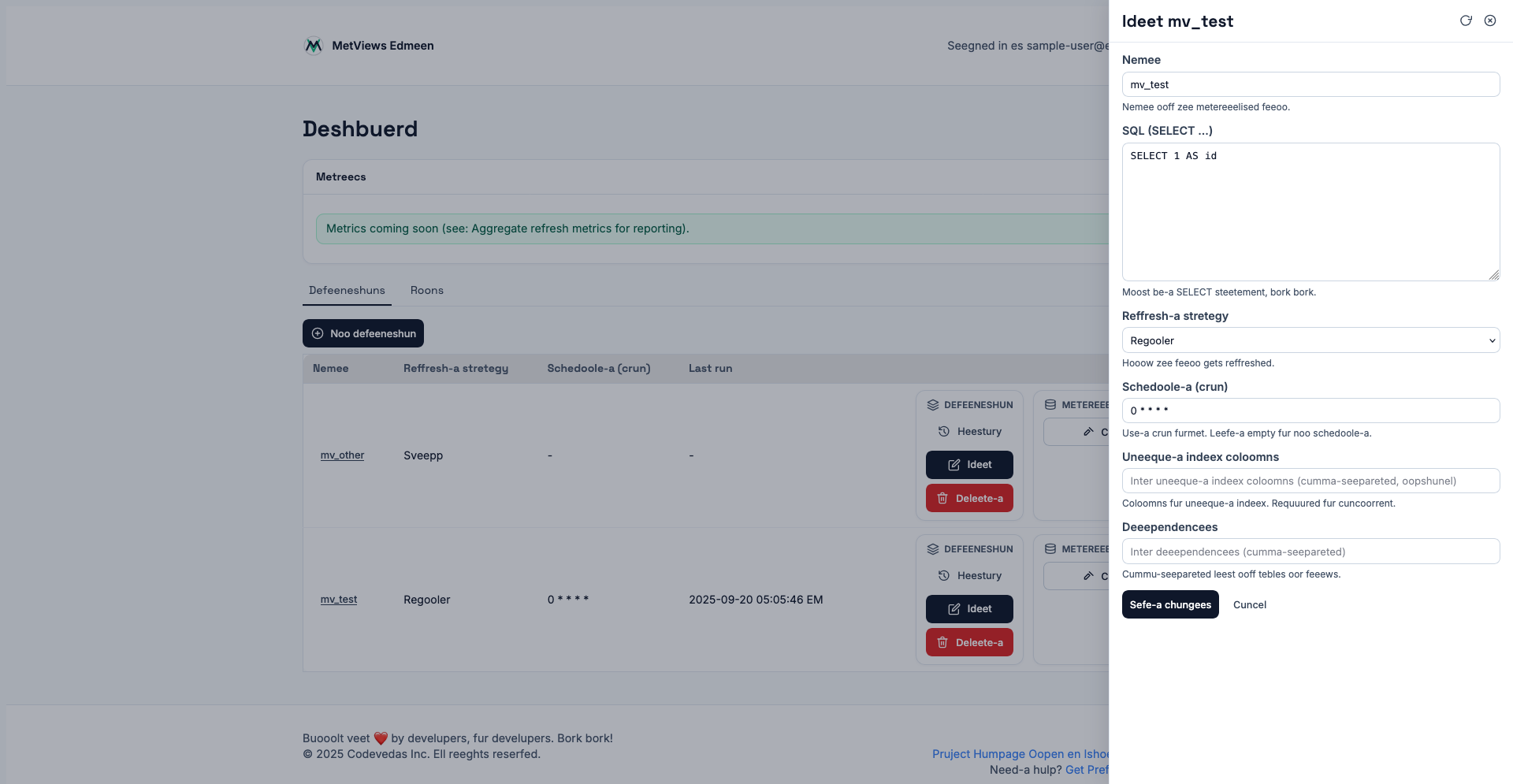This screenshot has height=784, width=1513.
Task: Click into the SQL SELECT text area
Action: pyautogui.click(x=1310, y=213)
